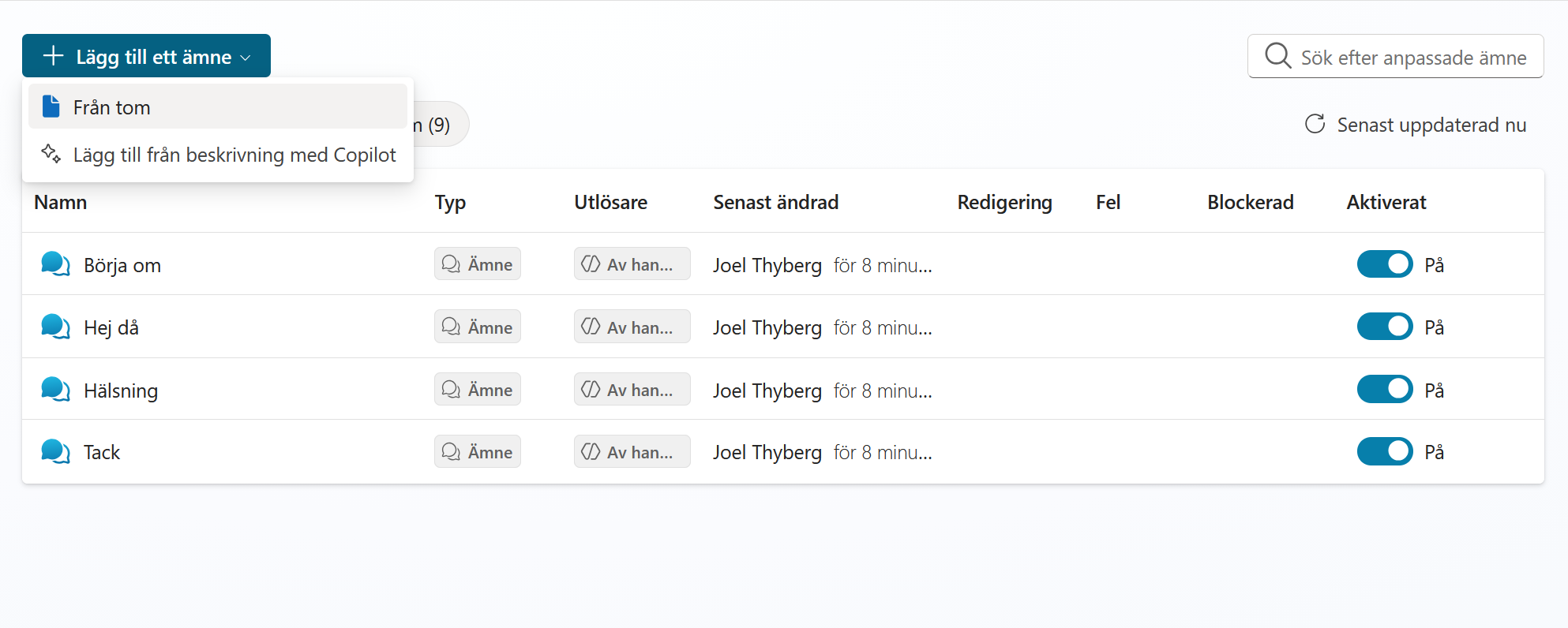Click the plus icon on Lägg till ett ämne
This screenshot has height=628, width=1568.
click(53, 56)
